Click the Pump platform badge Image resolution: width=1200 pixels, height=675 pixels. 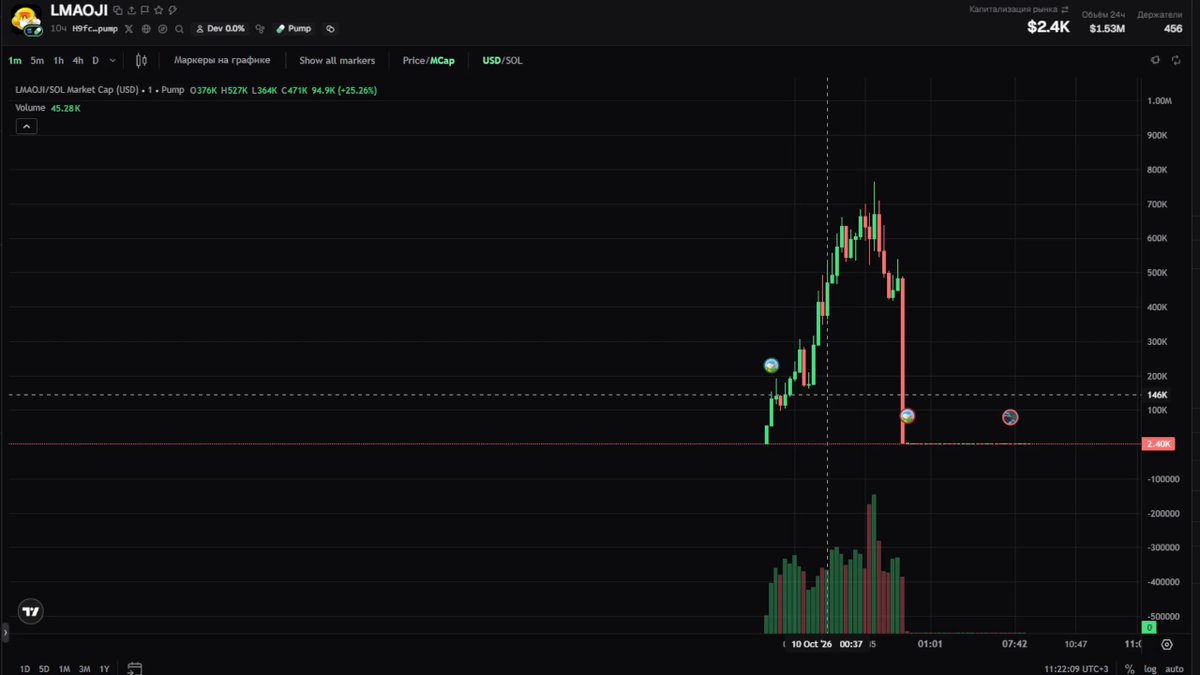(x=294, y=29)
